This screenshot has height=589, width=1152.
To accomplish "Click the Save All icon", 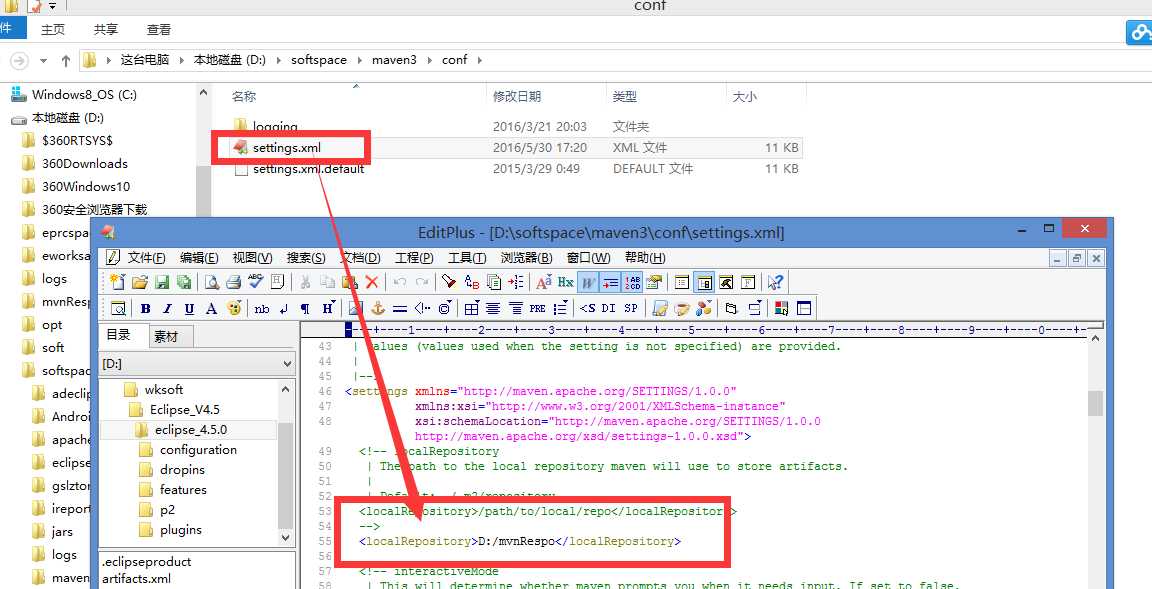I will click(x=184, y=282).
